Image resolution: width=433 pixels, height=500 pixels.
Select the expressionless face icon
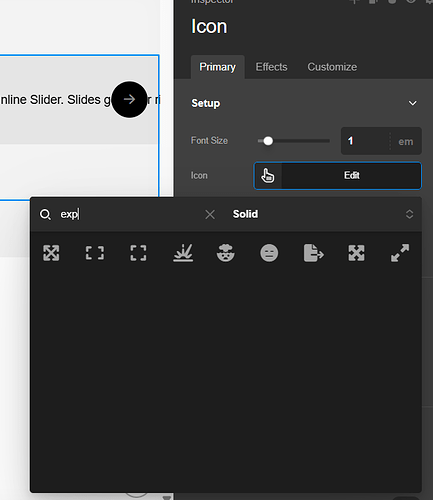pos(269,253)
